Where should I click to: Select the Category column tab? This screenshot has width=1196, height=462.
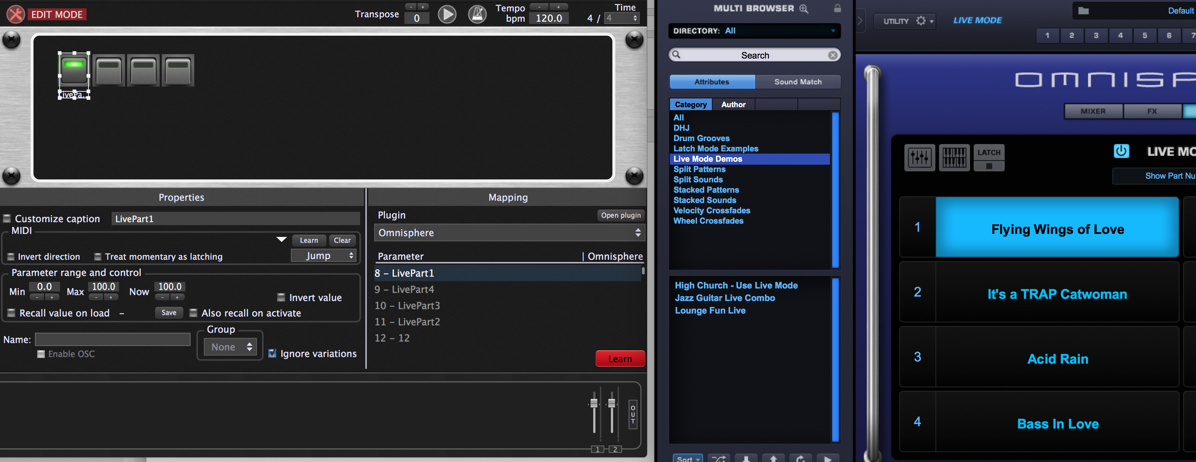tap(691, 104)
